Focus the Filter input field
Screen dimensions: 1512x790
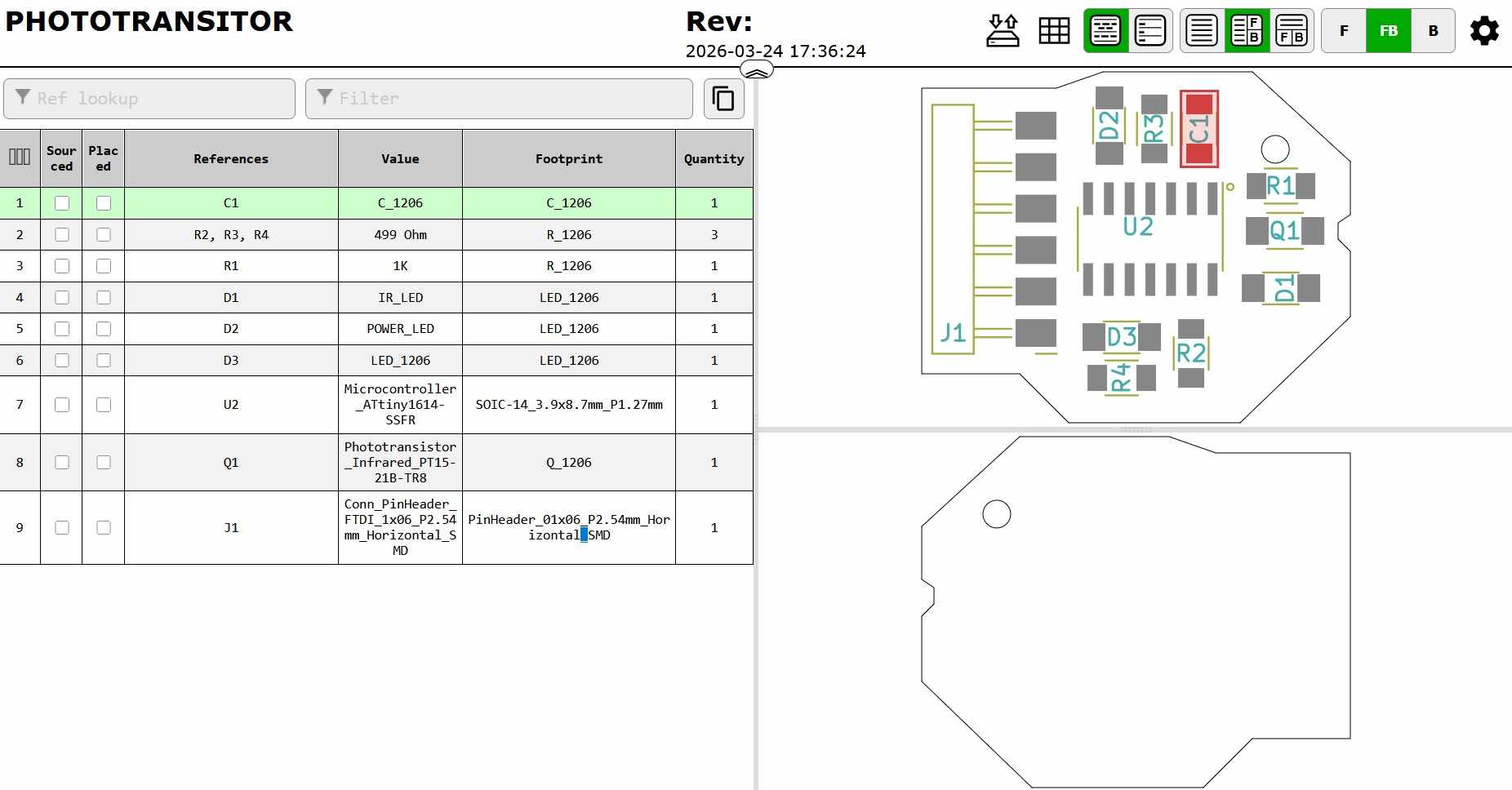coord(499,99)
